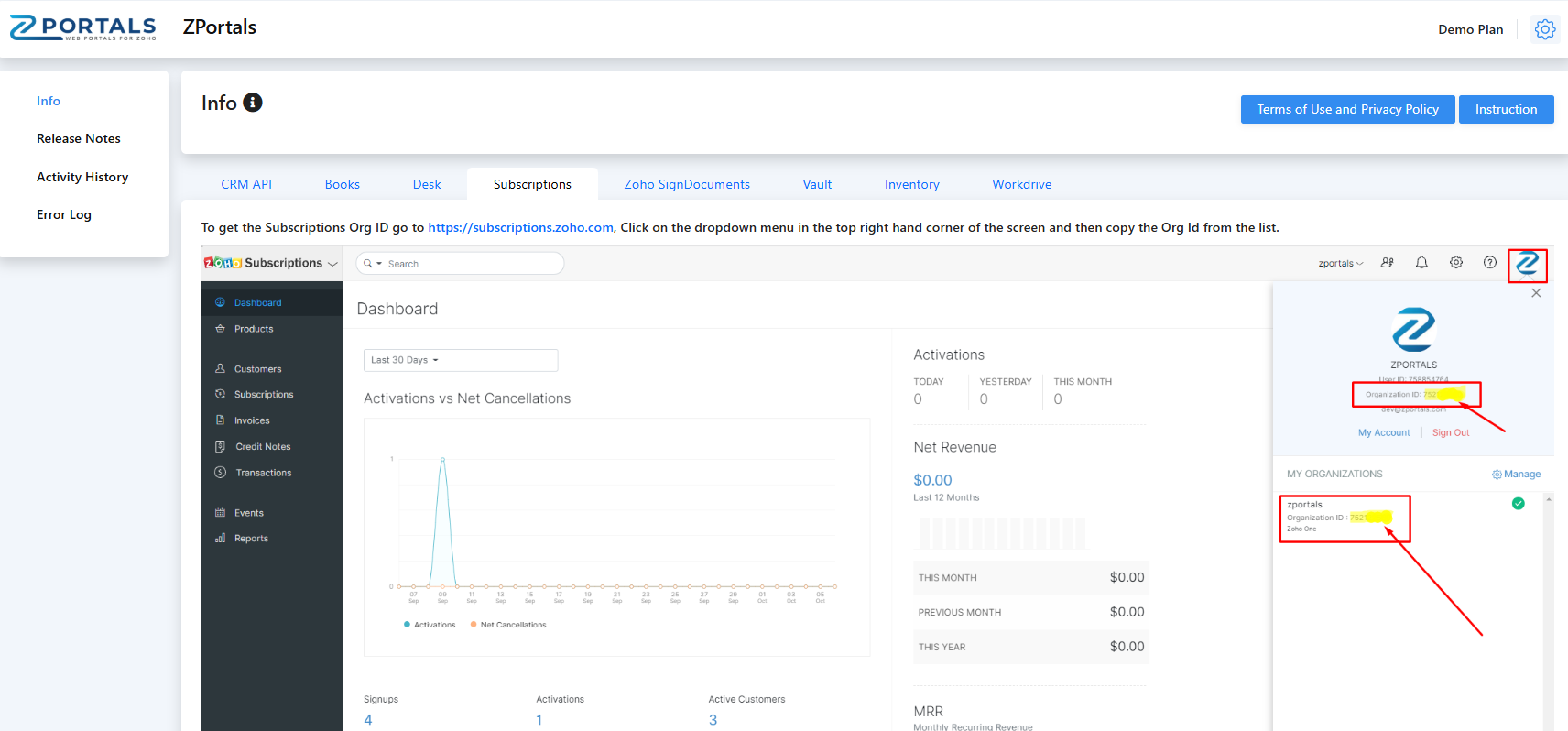Click Terms of Use and Privacy Policy button
1568x731 pixels.
pyautogui.click(x=1347, y=109)
